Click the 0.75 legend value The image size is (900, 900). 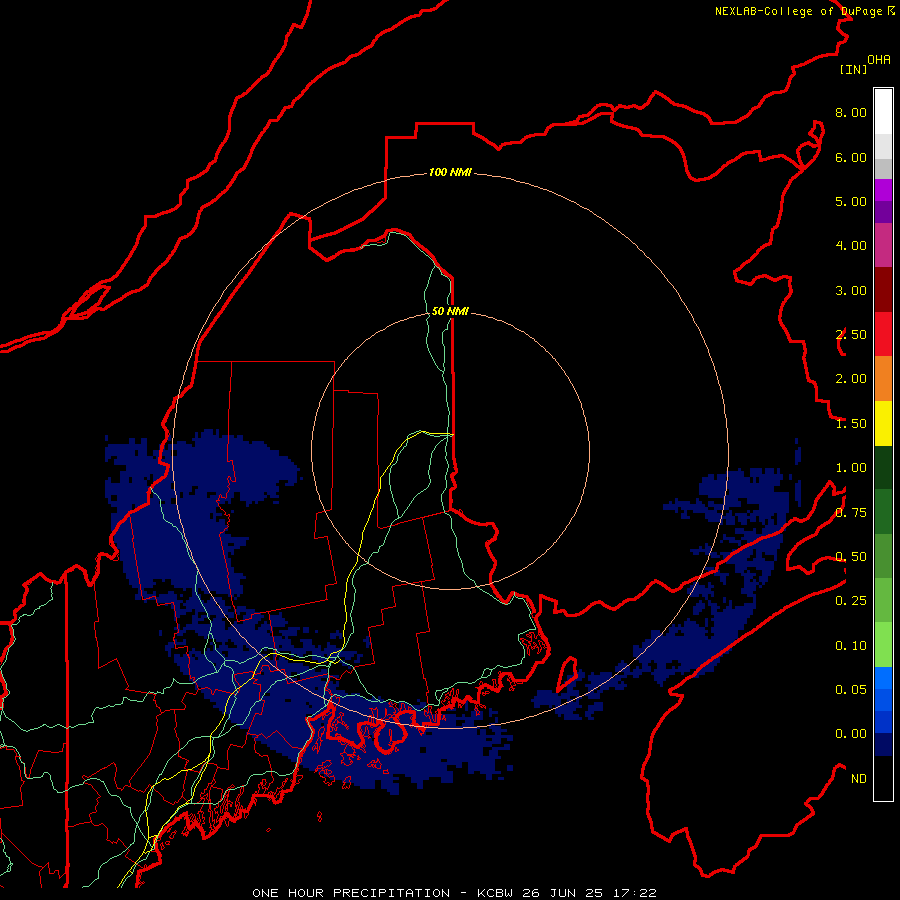(851, 513)
